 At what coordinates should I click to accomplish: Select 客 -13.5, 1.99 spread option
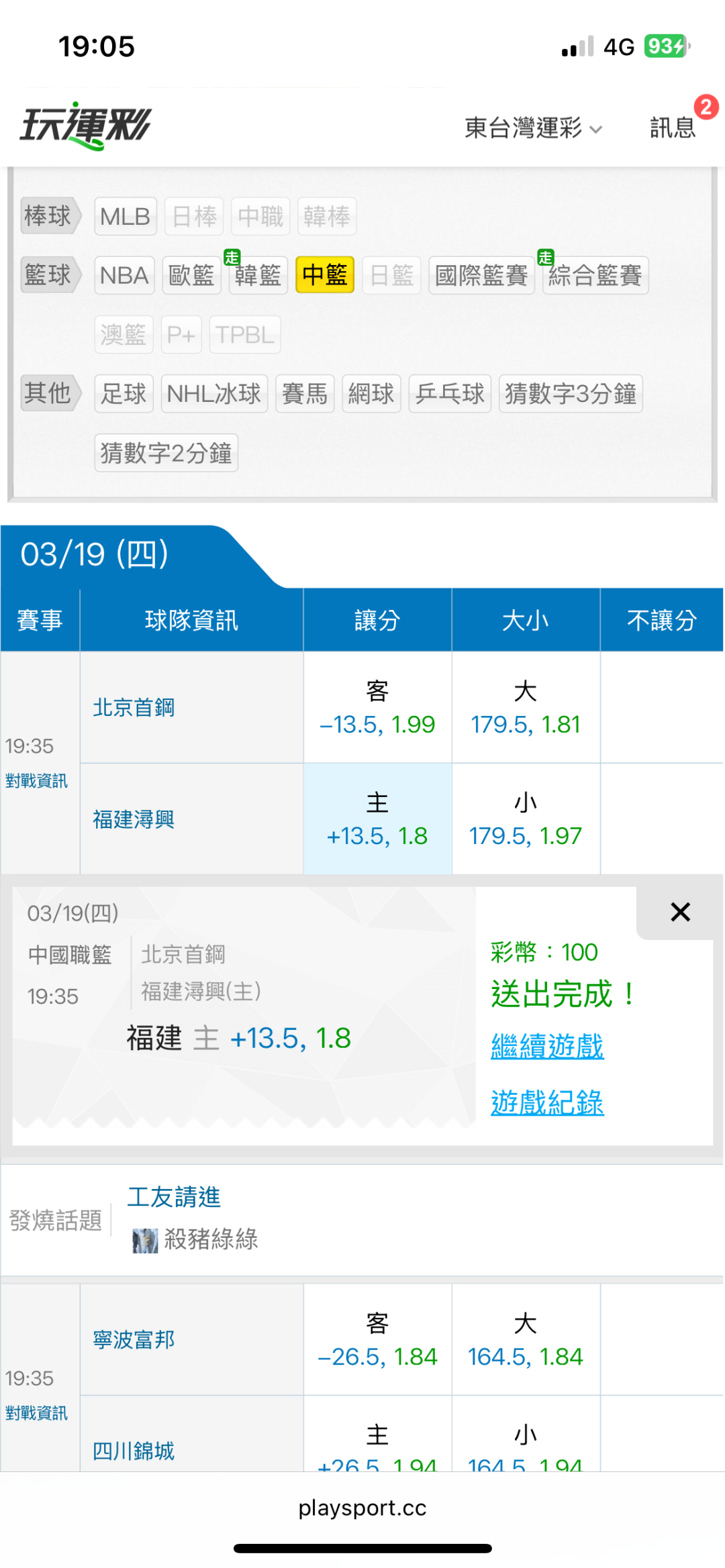click(x=377, y=708)
